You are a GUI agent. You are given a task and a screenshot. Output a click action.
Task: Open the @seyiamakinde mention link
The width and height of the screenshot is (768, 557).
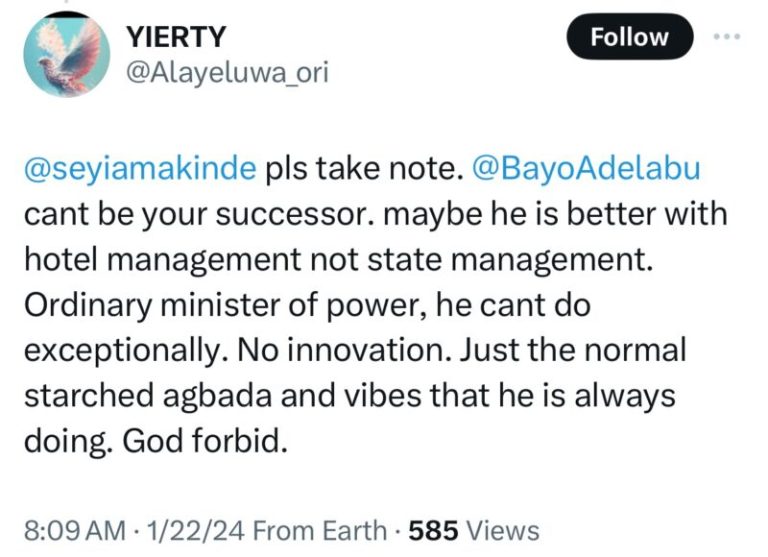[139, 170]
